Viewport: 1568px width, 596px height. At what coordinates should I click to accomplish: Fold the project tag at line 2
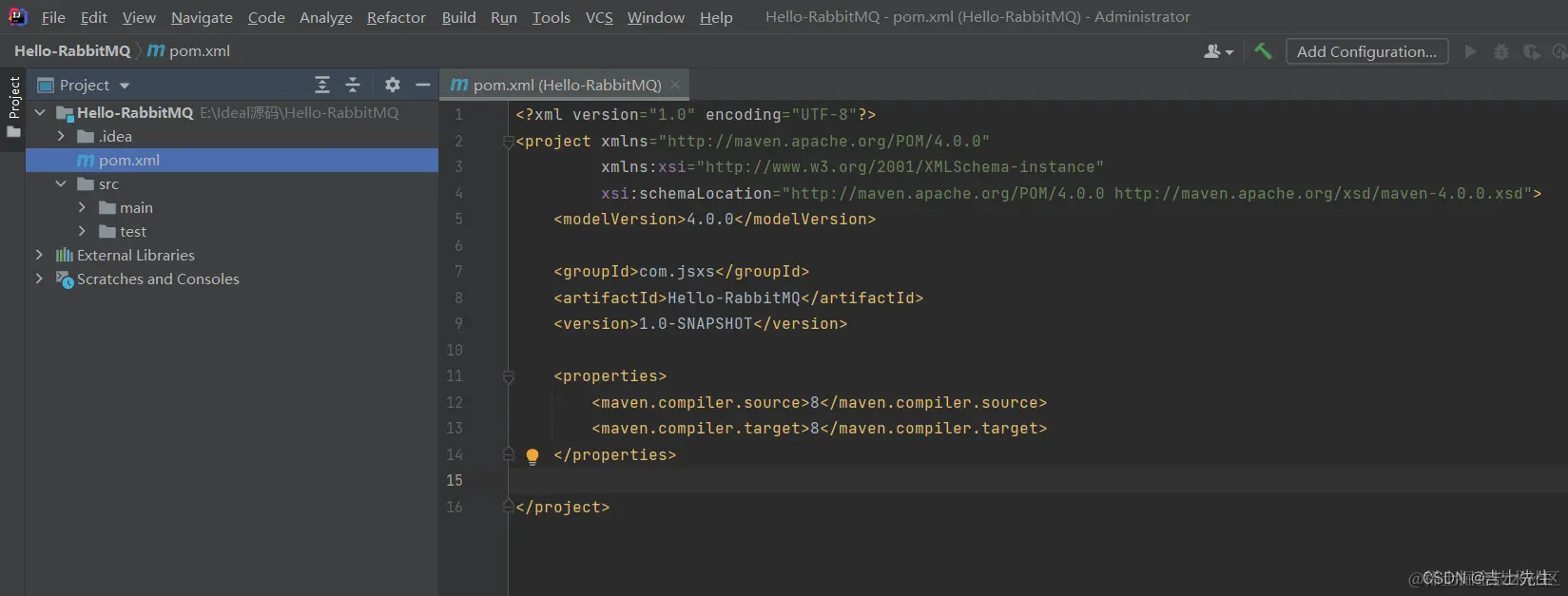coord(508,142)
